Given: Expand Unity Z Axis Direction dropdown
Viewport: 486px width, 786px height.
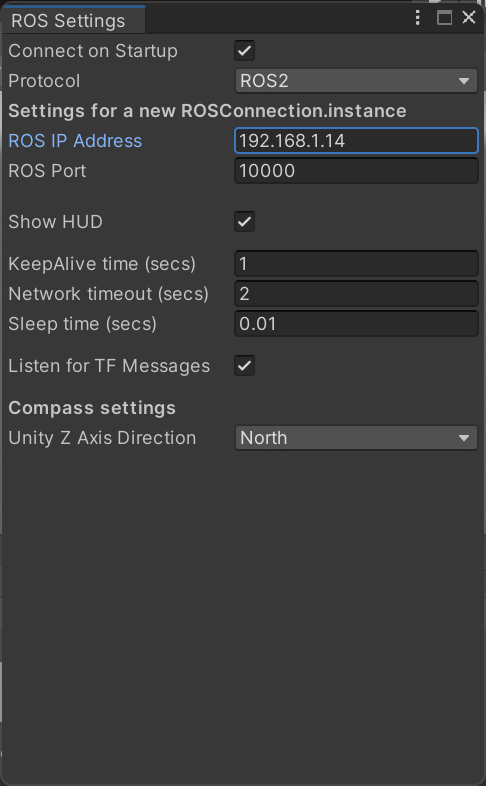Looking at the screenshot, I should tap(356, 438).
